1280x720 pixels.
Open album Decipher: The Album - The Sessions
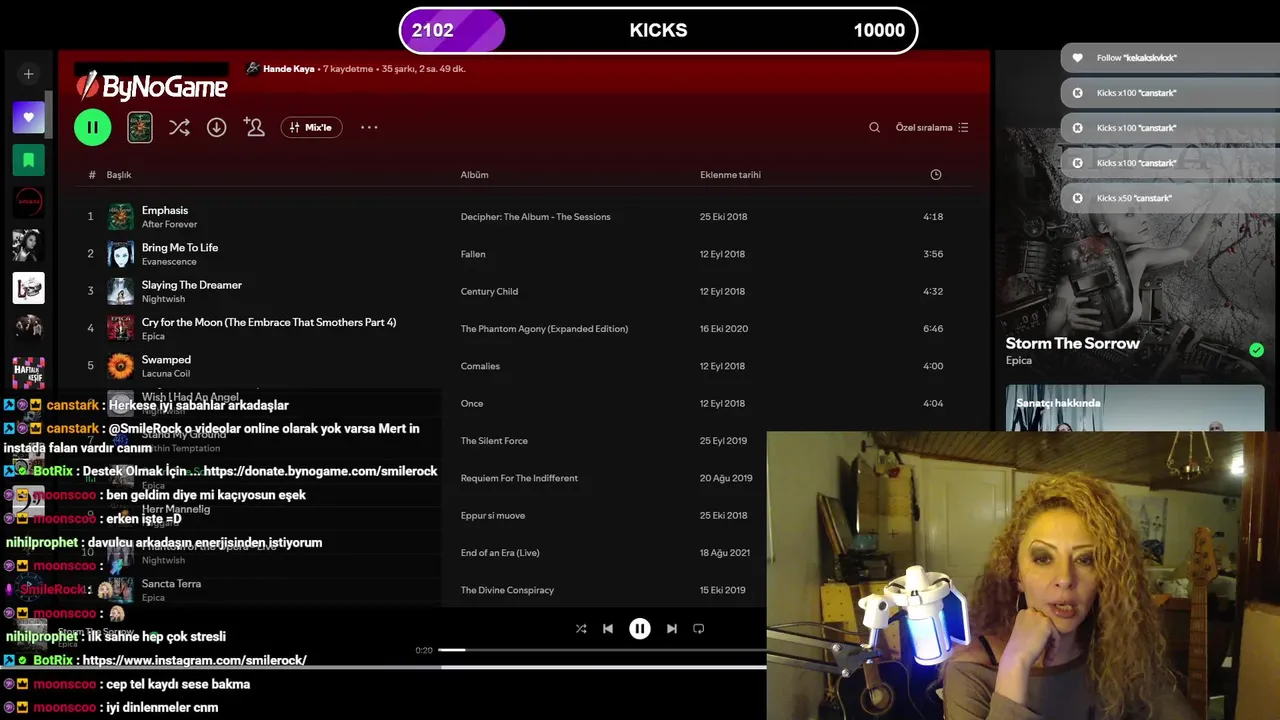(535, 217)
